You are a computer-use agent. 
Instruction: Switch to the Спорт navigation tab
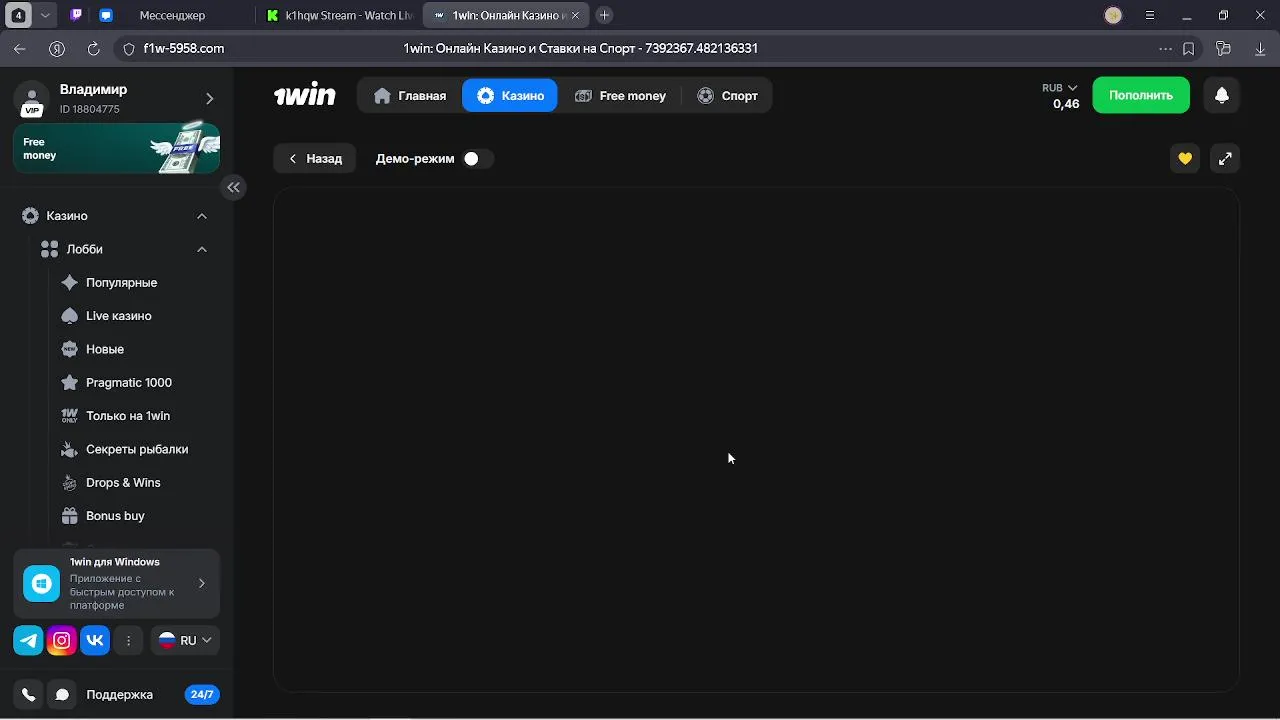(727, 96)
